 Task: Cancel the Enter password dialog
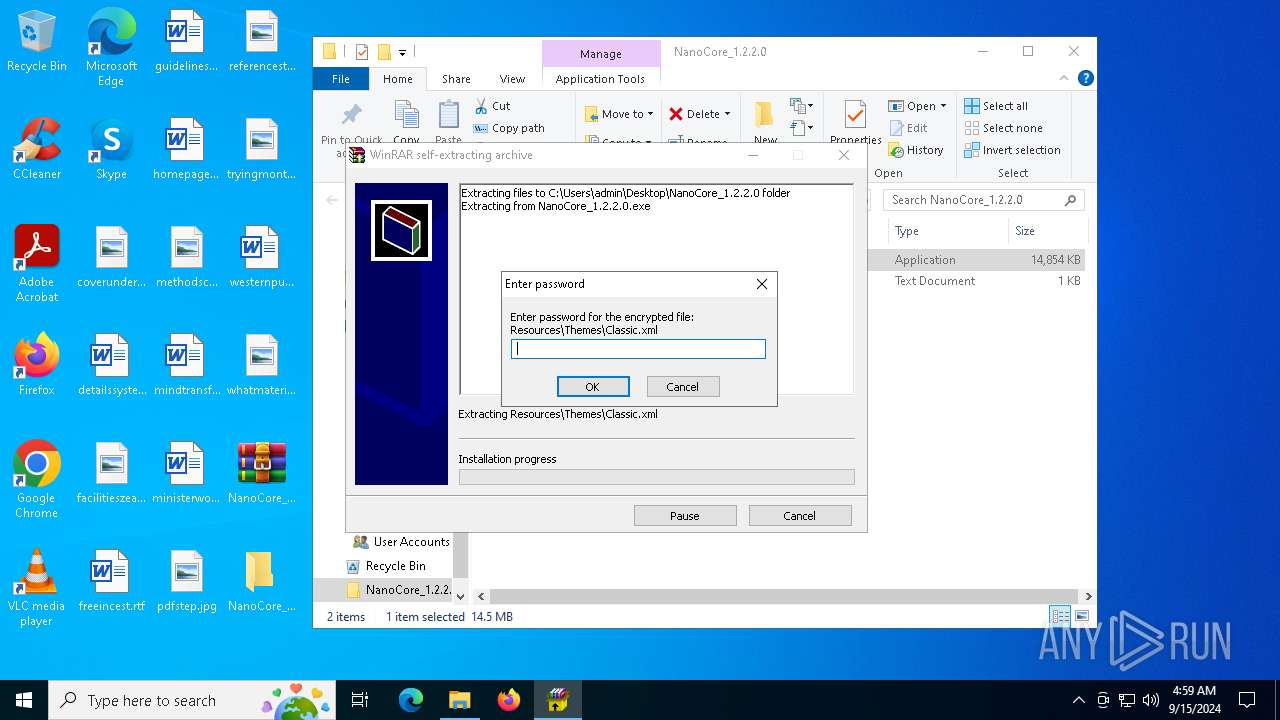682,387
